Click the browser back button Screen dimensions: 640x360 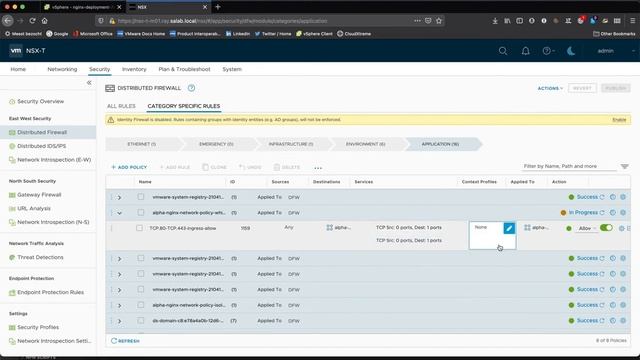click(8, 20)
